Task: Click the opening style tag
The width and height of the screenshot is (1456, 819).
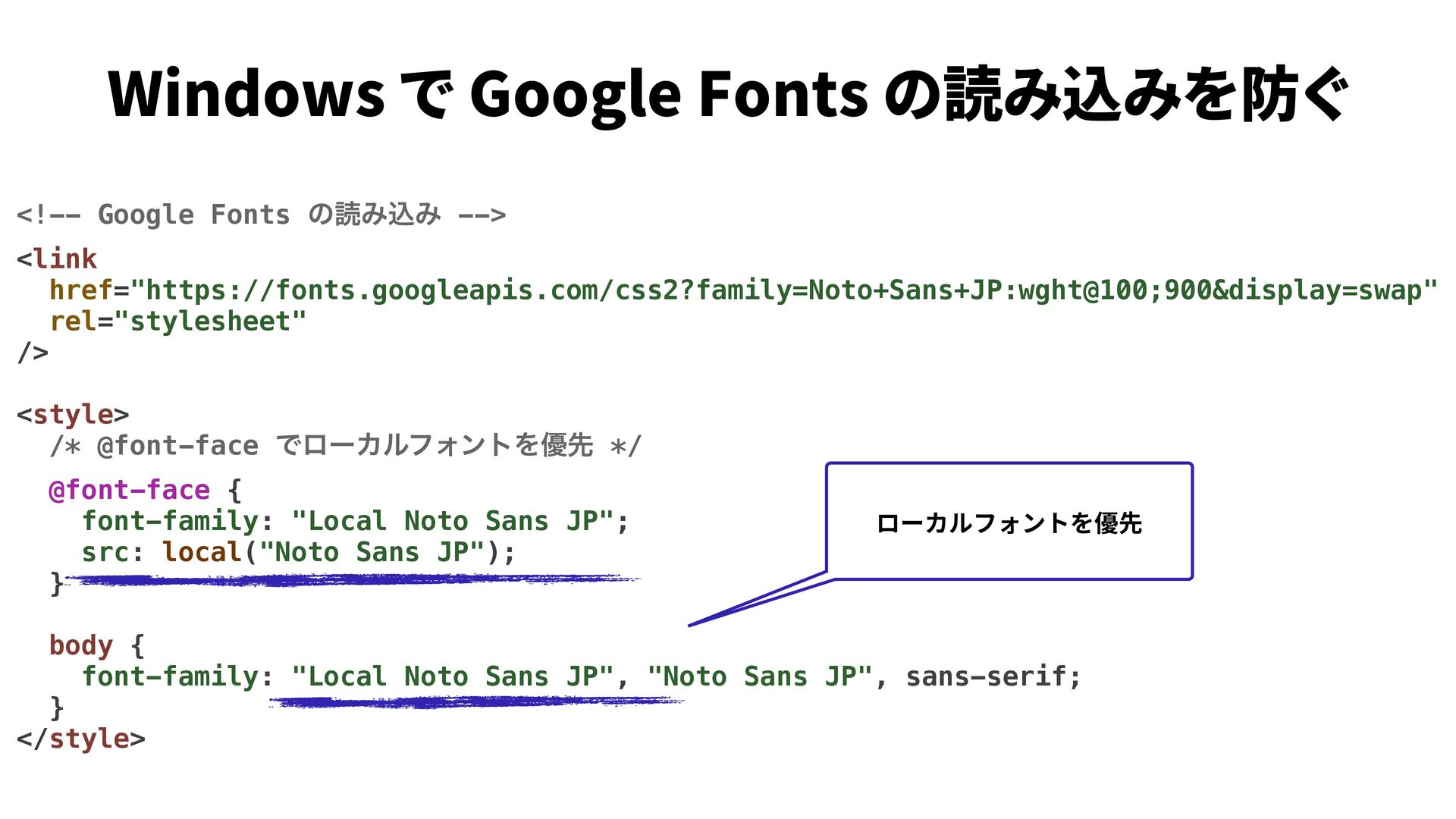Action: pos(73,415)
